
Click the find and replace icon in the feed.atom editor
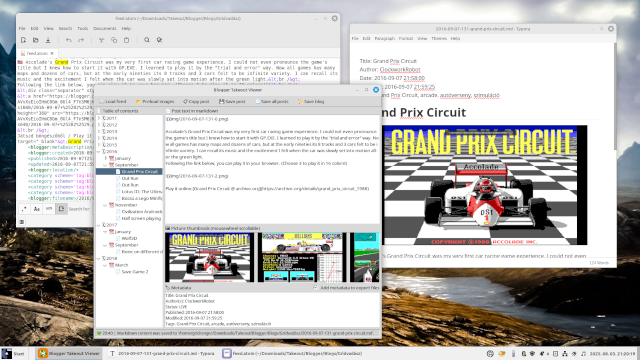point(159,40)
